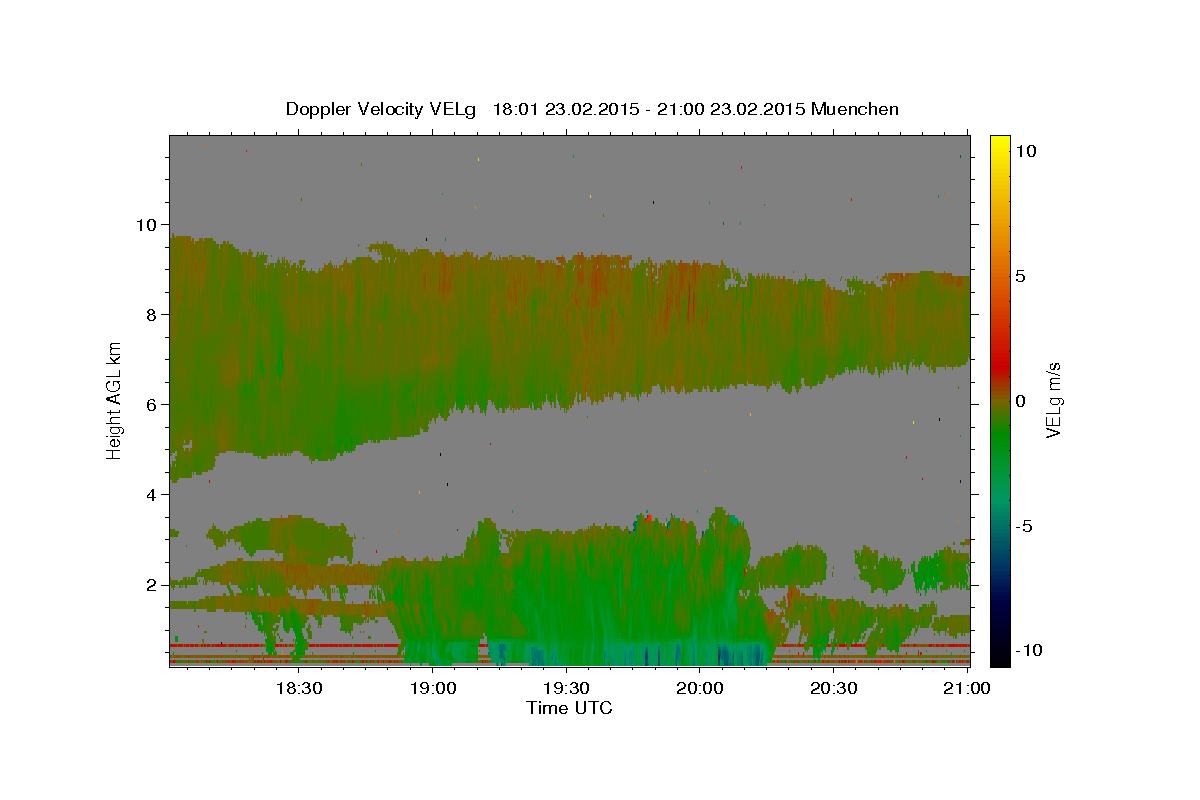Screen dimensions: 1200x800
Task: Click the height axis tick label 4
Action: 152,494
